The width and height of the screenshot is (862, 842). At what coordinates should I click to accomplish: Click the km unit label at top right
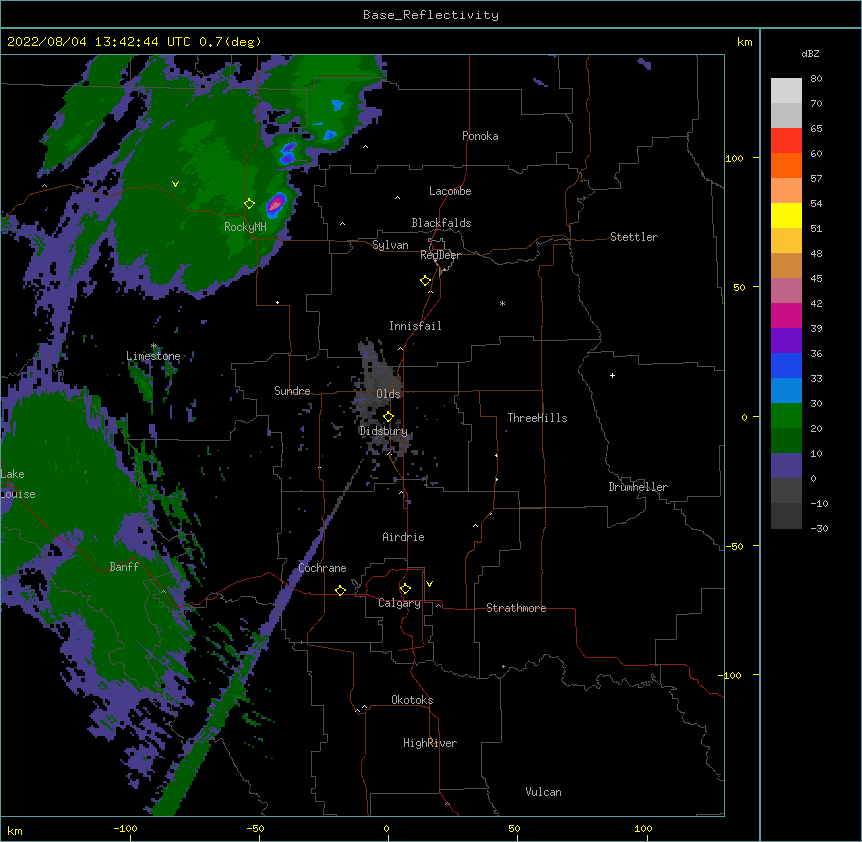coord(744,42)
